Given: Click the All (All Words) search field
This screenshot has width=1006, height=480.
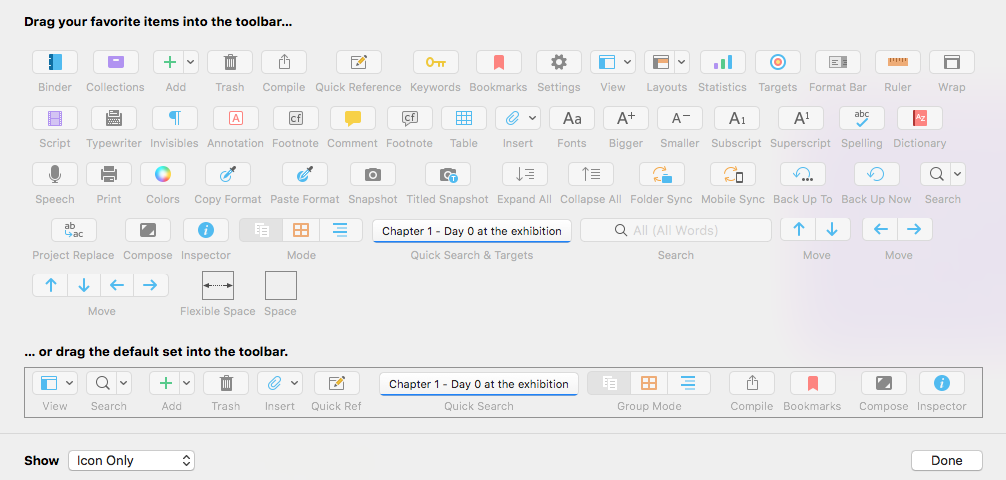Looking at the screenshot, I should pyautogui.click(x=676, y=230).
